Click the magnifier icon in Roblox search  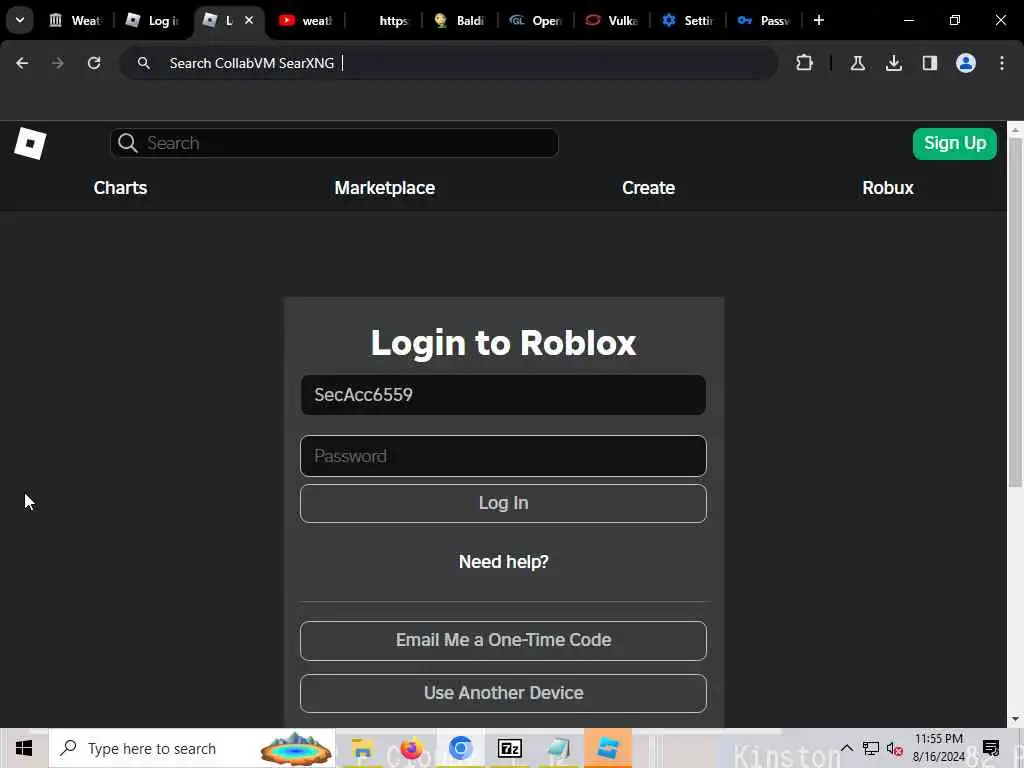click(128, 143)
